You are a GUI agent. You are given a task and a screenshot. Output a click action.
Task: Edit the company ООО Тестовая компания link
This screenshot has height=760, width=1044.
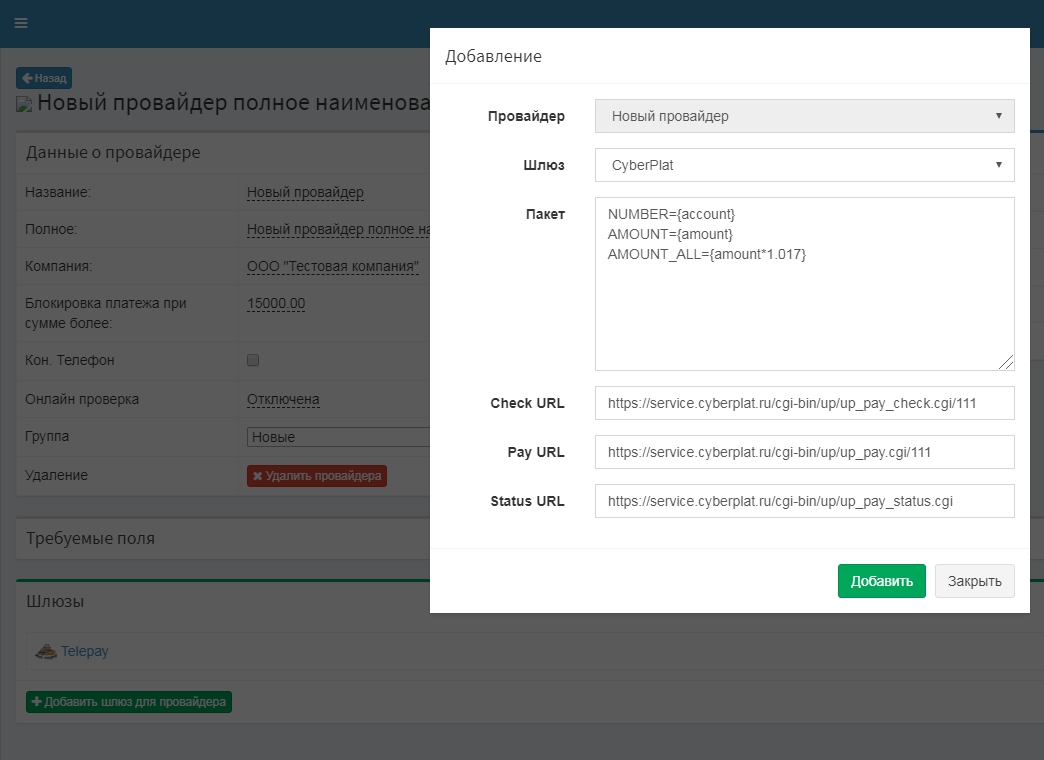point(332,267)
